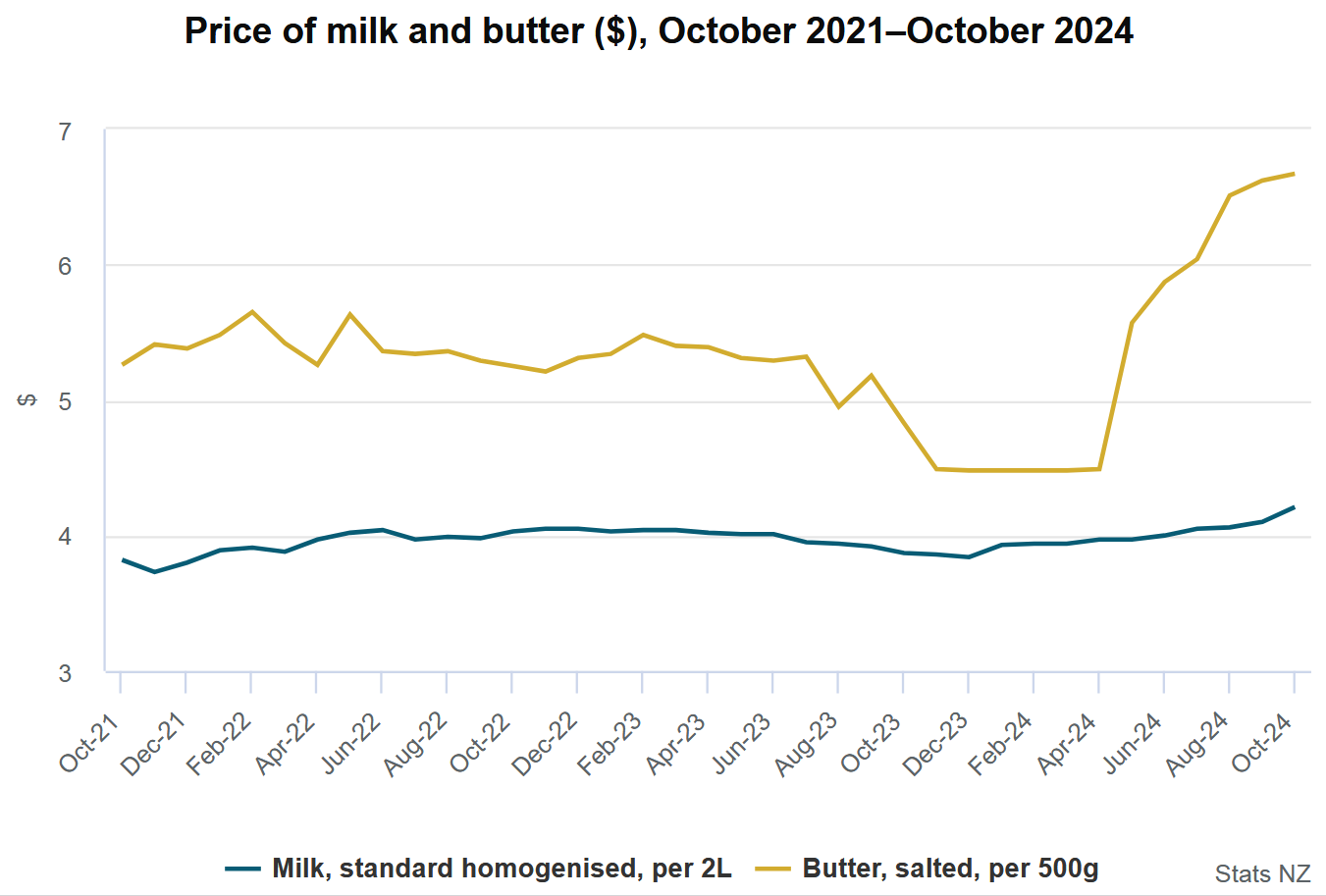Click the 5 value on the y-axis
The width and height of the screenshot is (1326, 896).
point(65,402)
